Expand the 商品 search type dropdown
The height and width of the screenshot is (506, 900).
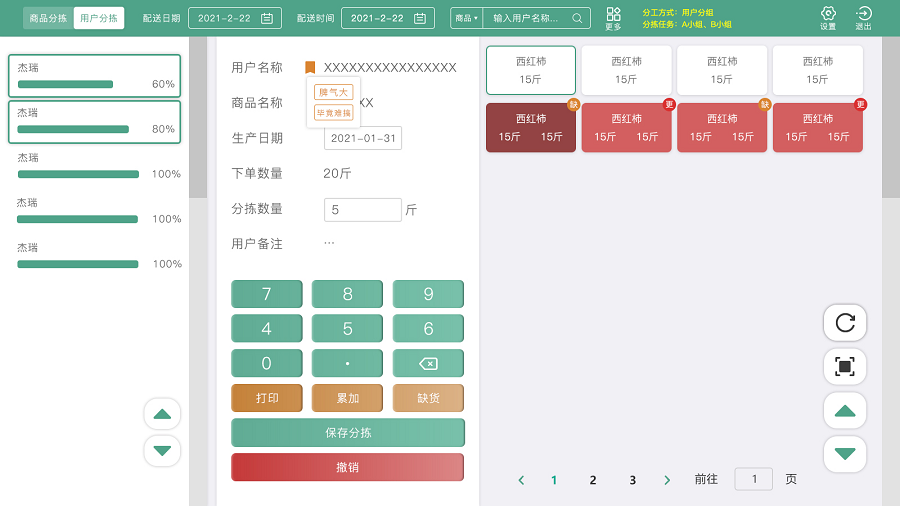(x=467, y=18)
